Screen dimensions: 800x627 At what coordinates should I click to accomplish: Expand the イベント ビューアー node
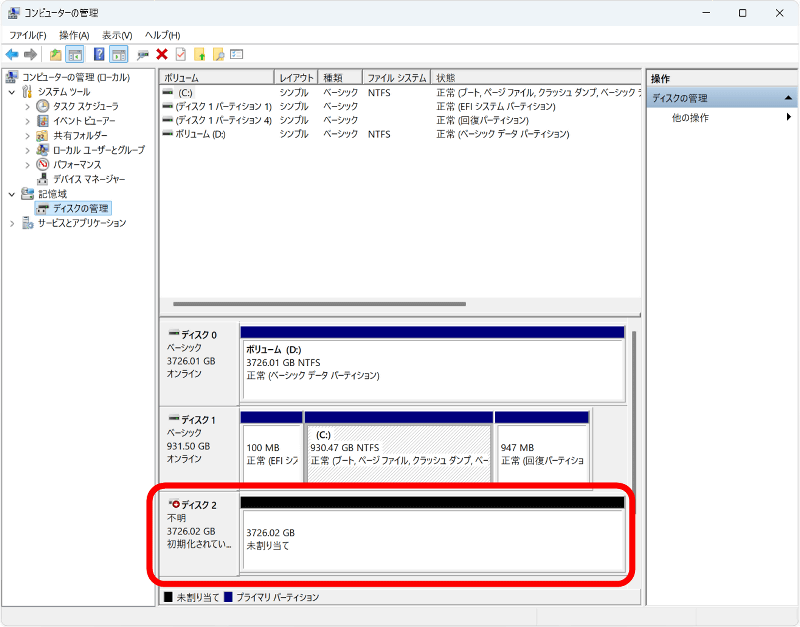point(28,121)
